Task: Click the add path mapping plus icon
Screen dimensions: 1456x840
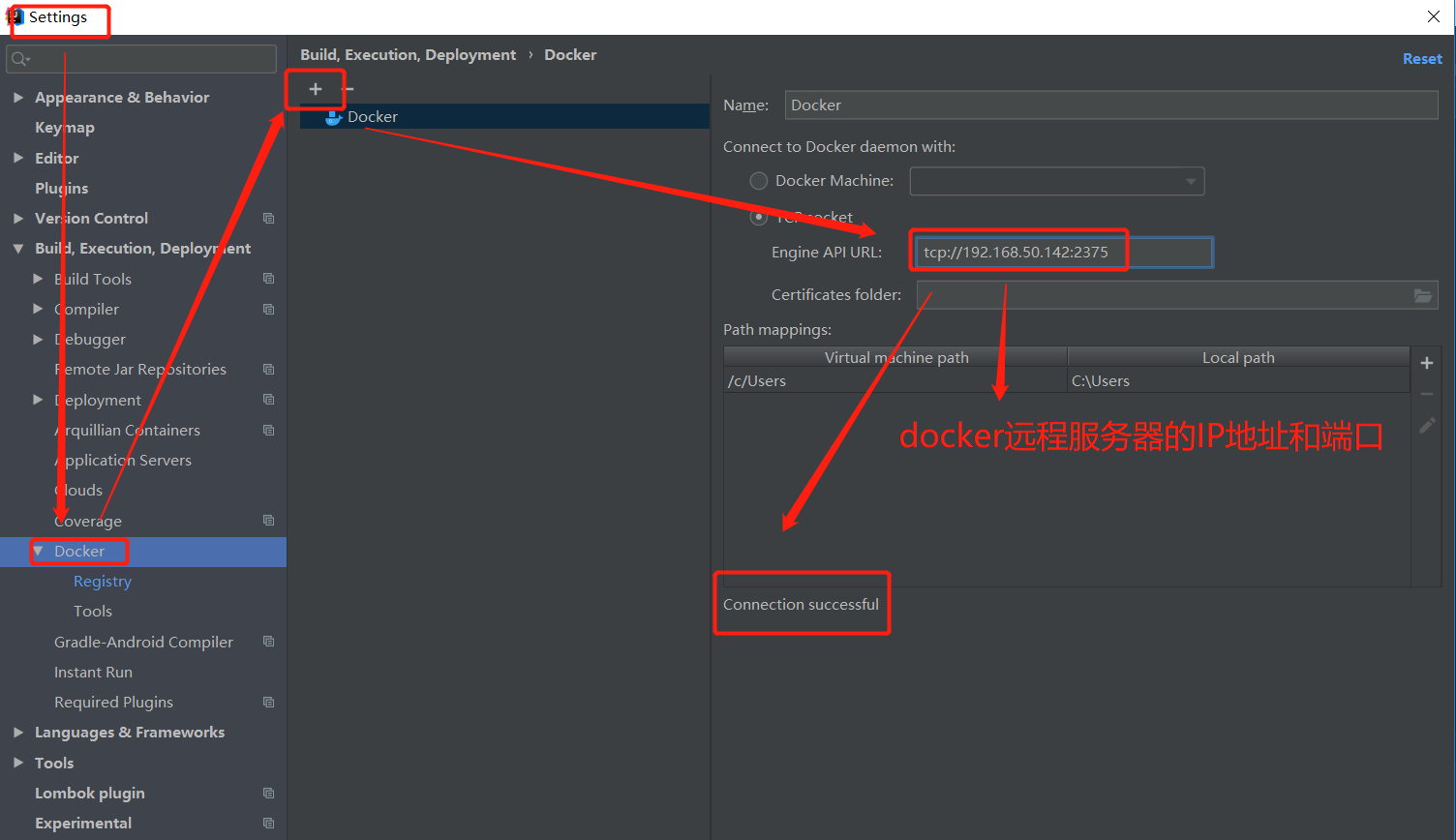Action: [1426, 363]
